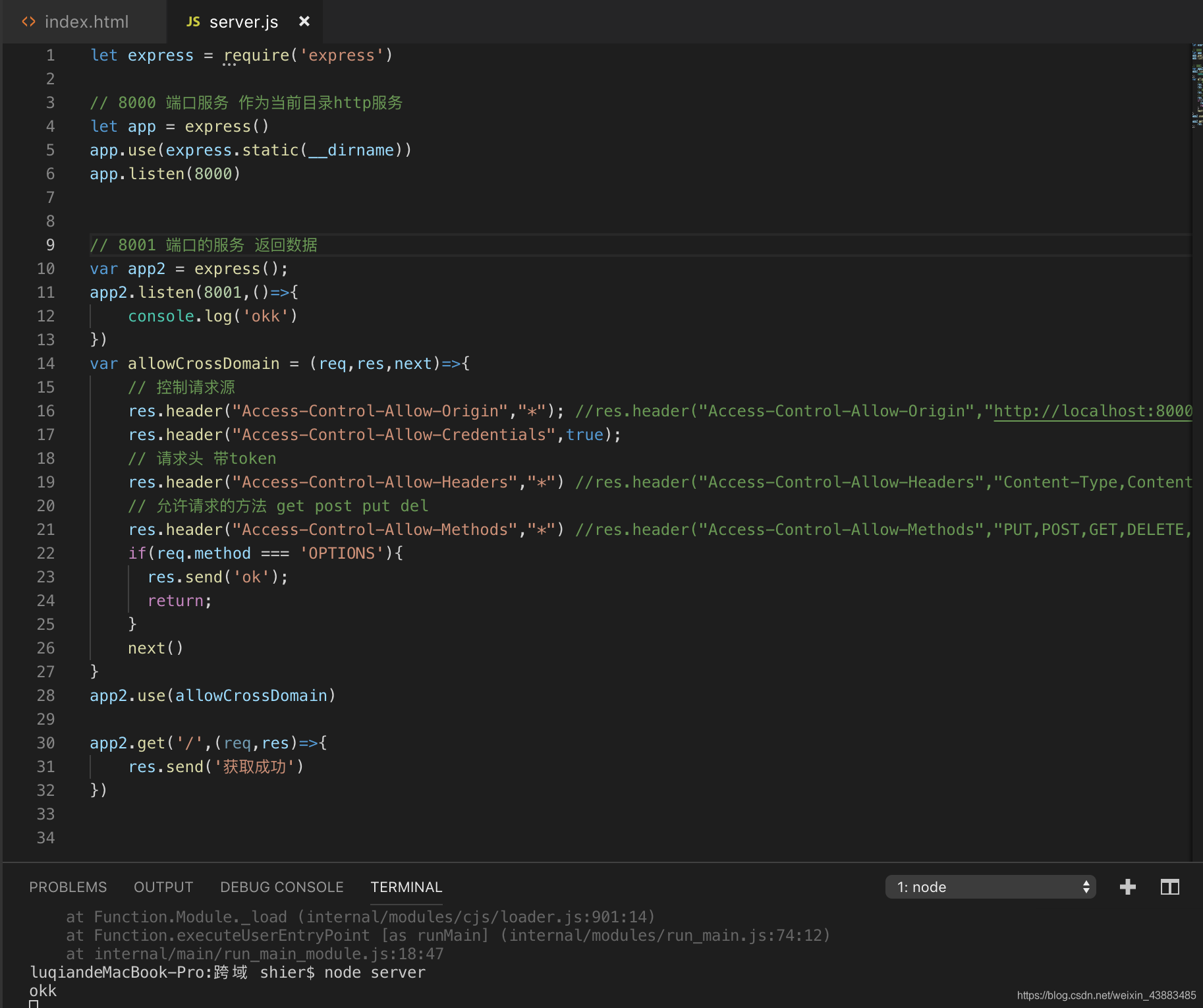Create a new terminal with plus icon
This screenshot has height=1008, width=1203.
(x=1128, y=887)
